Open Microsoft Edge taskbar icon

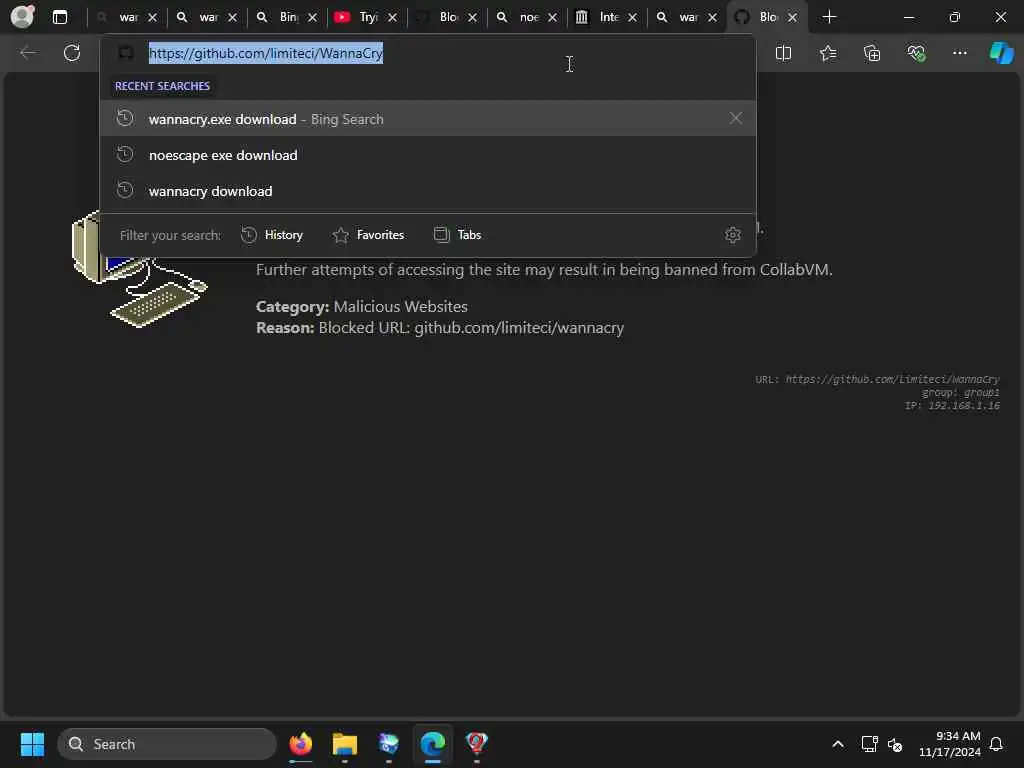(x=432, y=744)
